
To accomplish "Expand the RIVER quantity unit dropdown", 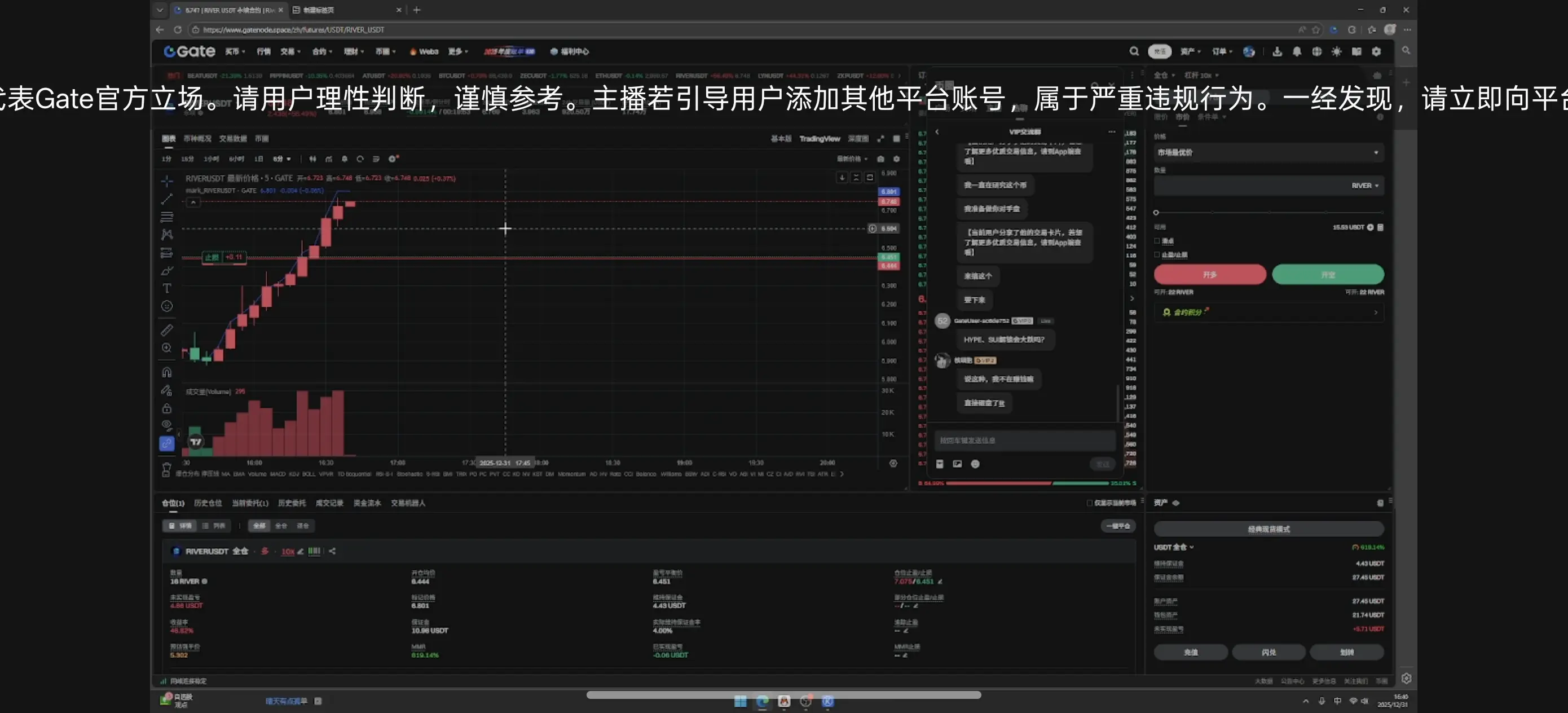I will (x=1365, y=186).
